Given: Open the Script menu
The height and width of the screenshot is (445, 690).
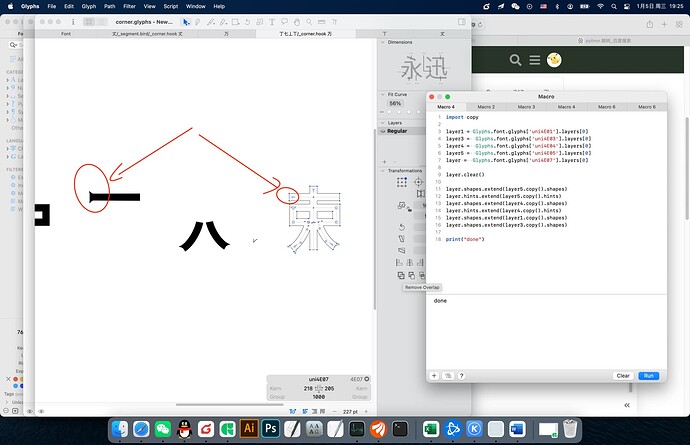Looking at the screenshot, I should coord(171,6).
